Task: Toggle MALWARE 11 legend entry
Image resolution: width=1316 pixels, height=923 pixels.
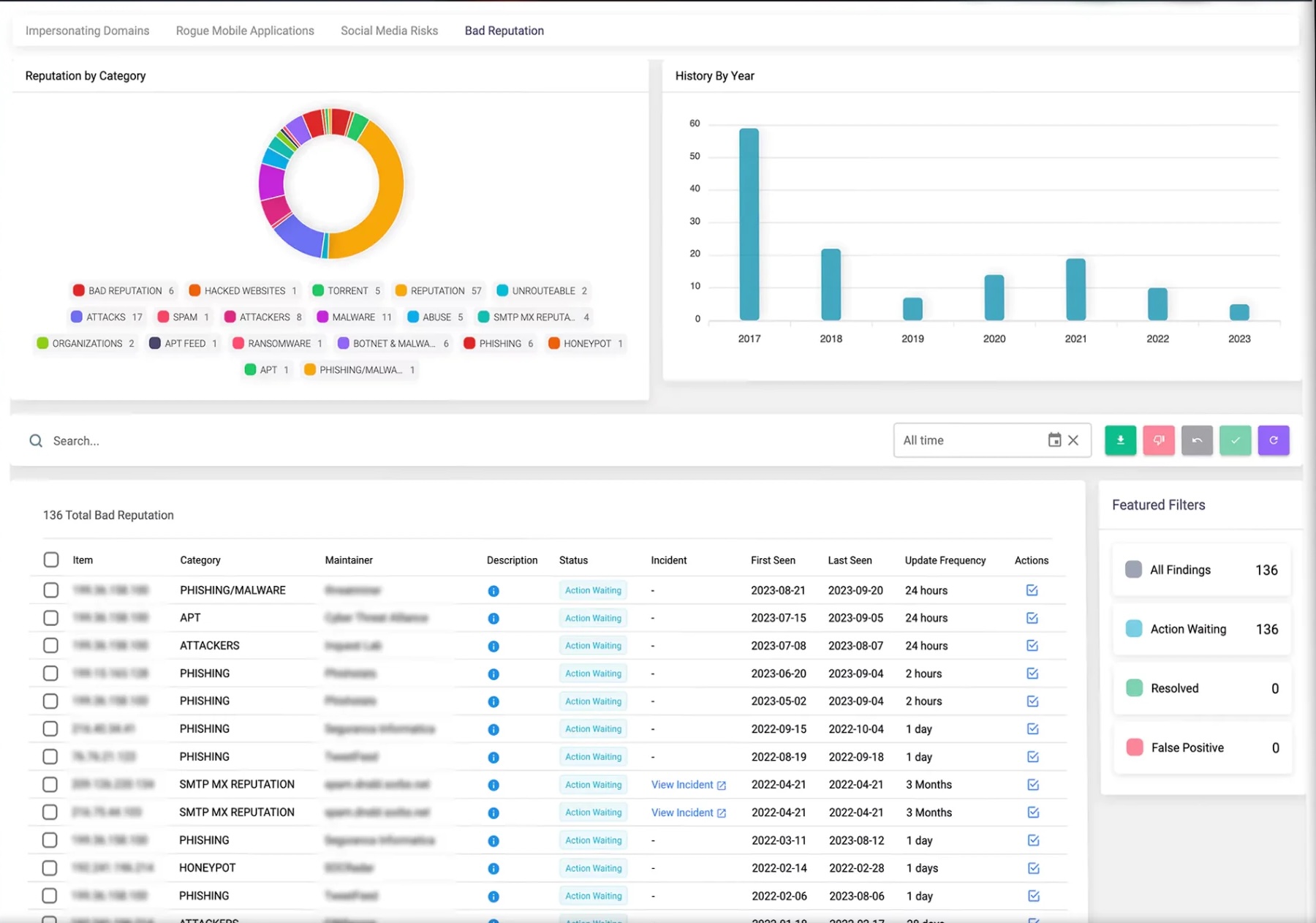Action: point(355,317)
